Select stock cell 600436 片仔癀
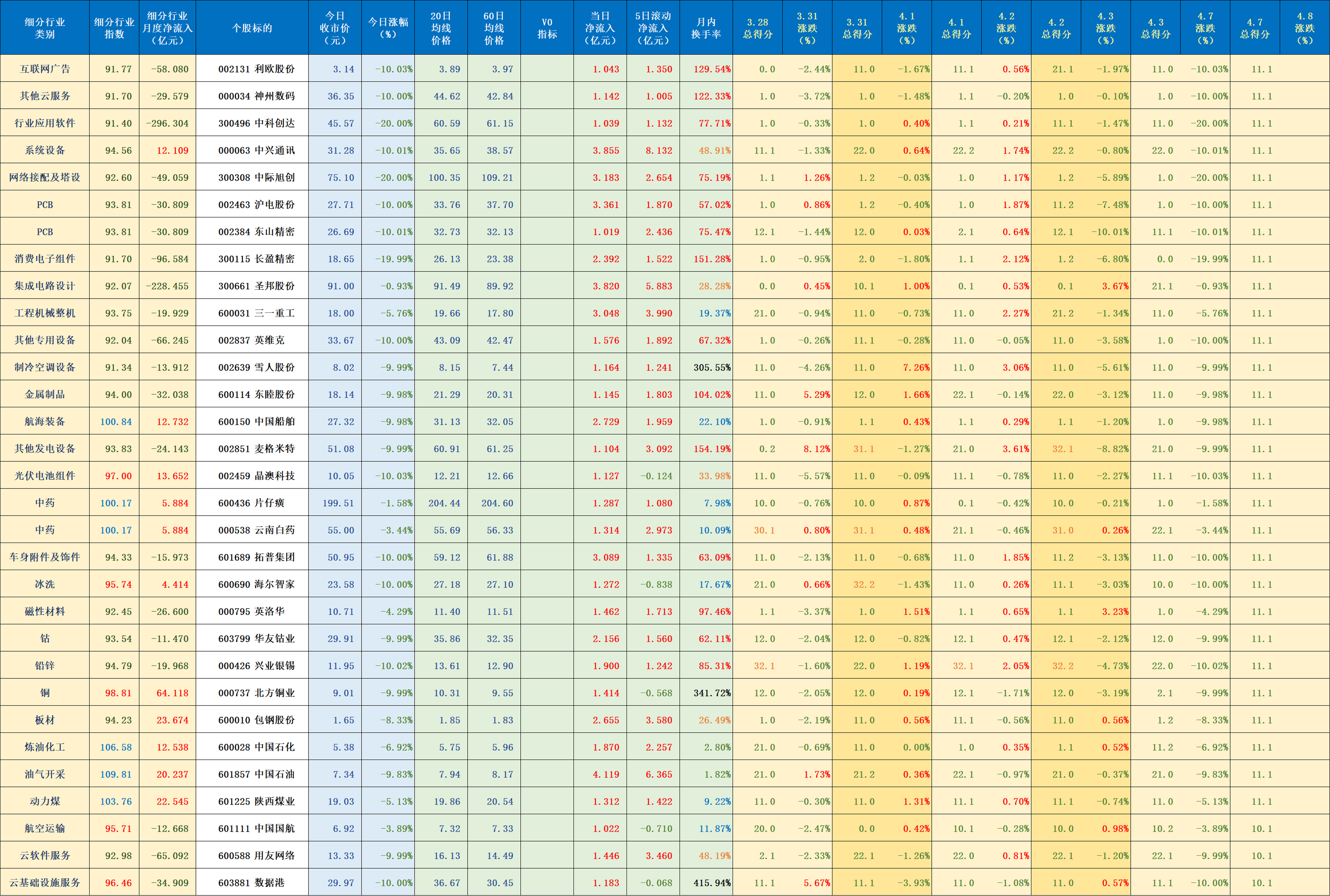 coord(251,503)
